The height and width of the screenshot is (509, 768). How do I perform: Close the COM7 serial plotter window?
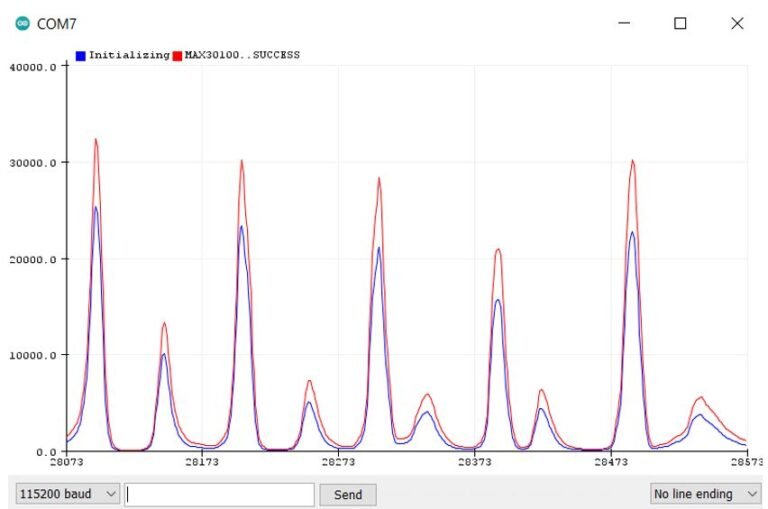(737, 23)
